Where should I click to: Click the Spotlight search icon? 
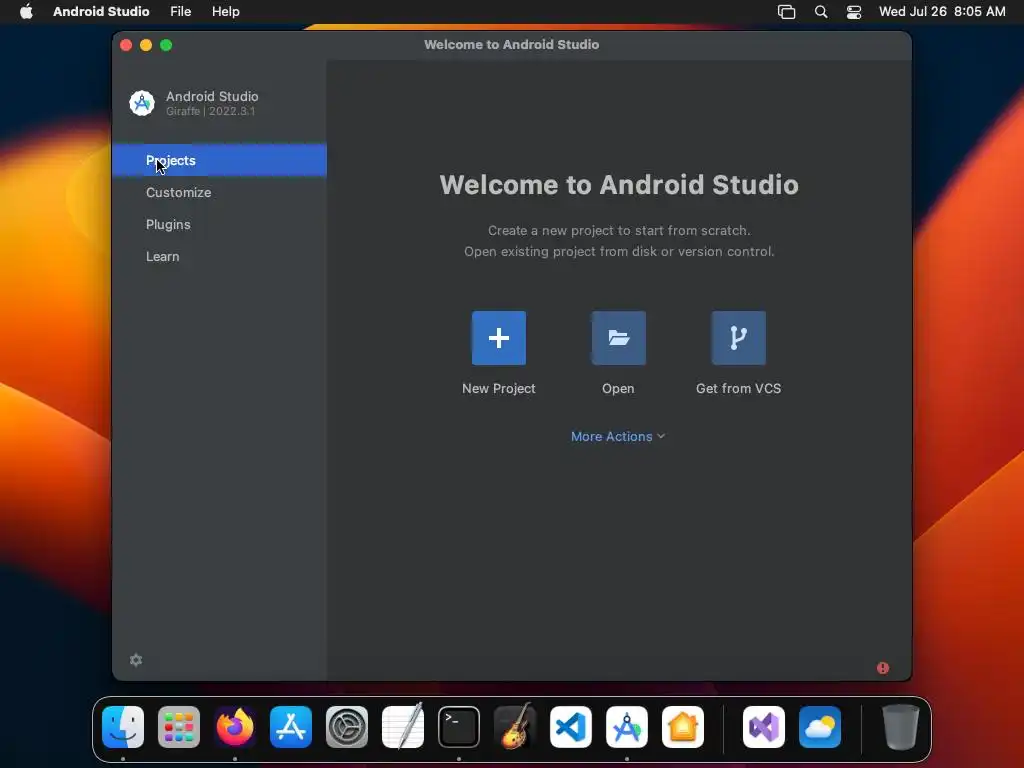tap(821, 12)
